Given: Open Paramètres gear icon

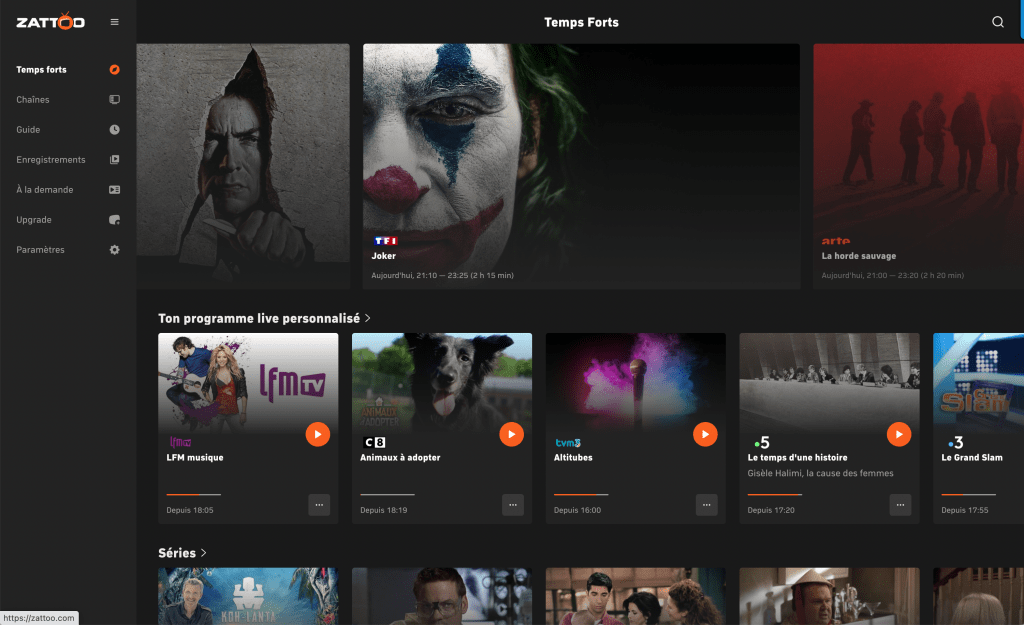Looking at the screenshot, I should pyautogui.click(x=114, y=250).
